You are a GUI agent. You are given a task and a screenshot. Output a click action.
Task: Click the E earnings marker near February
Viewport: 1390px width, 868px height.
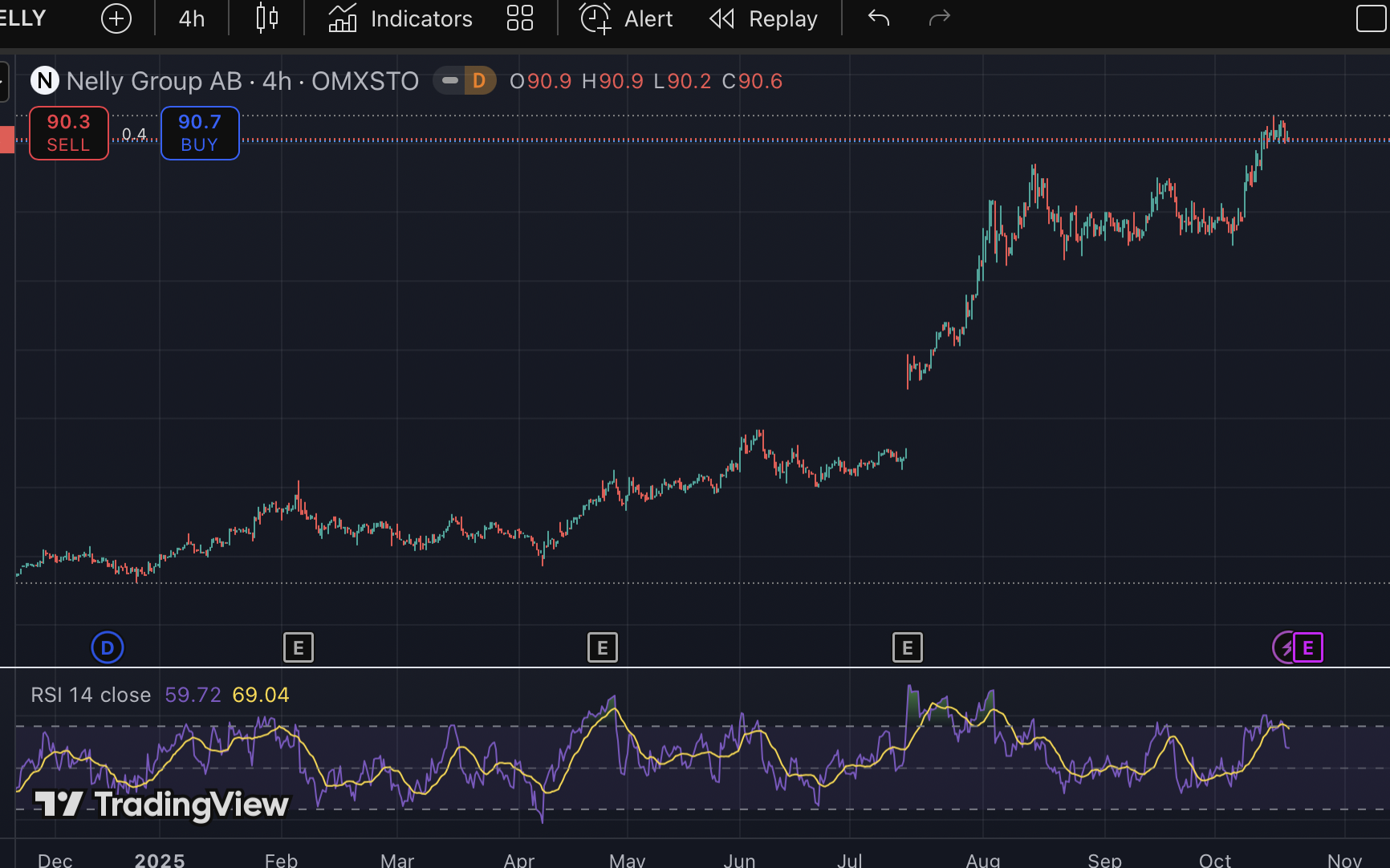299,647
